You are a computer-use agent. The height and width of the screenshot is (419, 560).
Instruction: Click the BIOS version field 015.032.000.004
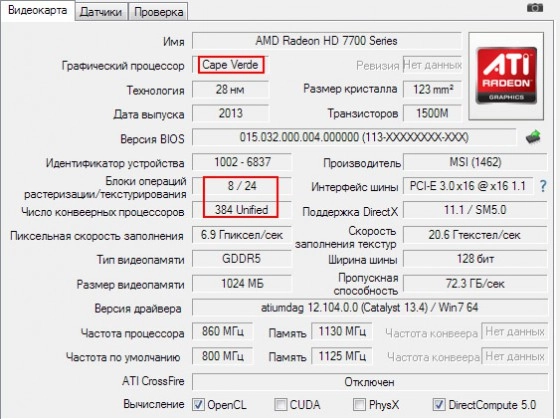354,138
